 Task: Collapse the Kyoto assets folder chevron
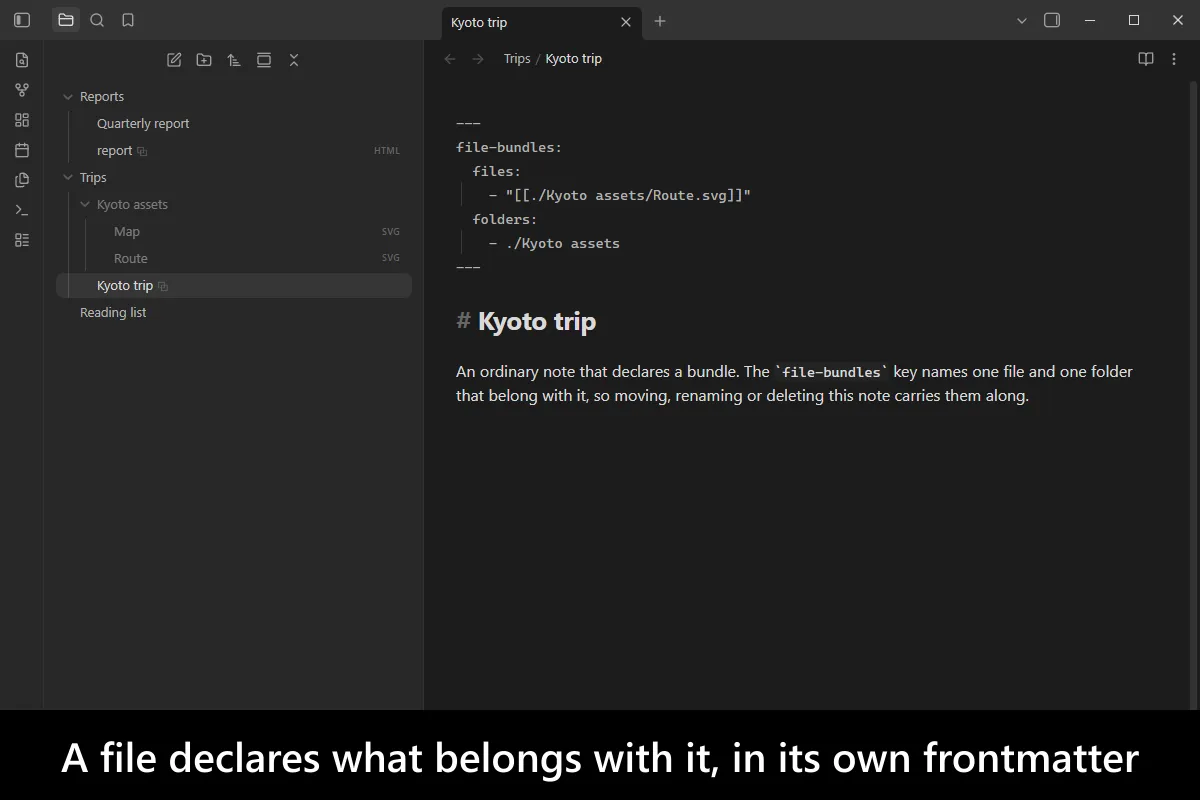pos(85,205)
